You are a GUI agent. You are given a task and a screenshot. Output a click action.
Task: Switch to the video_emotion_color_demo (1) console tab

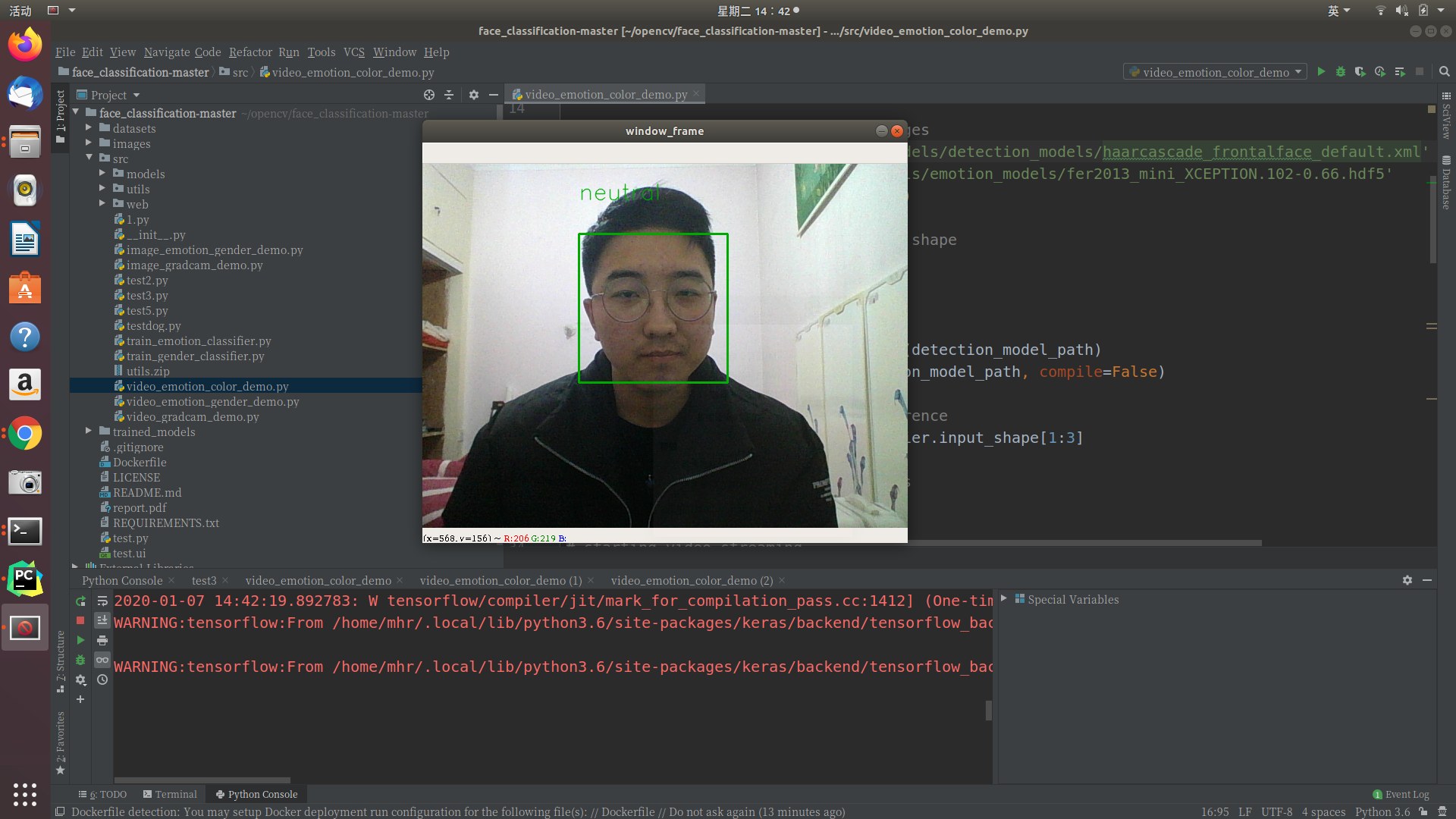[x=500, y=580]
